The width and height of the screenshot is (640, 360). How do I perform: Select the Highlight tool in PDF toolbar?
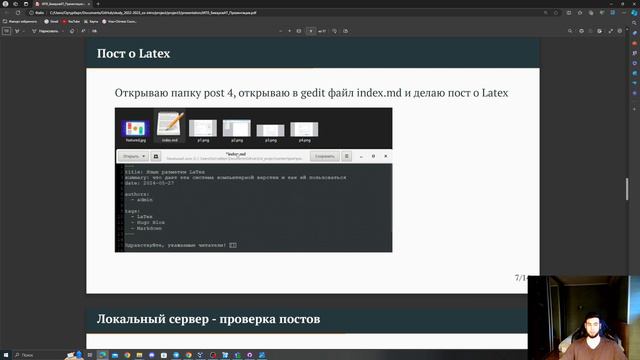coord(17,31)
